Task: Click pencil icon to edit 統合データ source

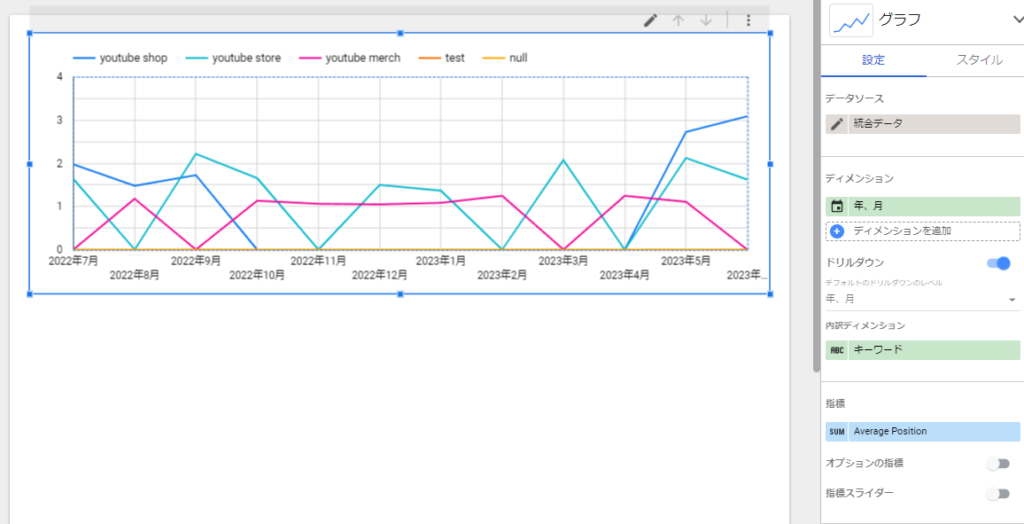Action: pos(837,124)
